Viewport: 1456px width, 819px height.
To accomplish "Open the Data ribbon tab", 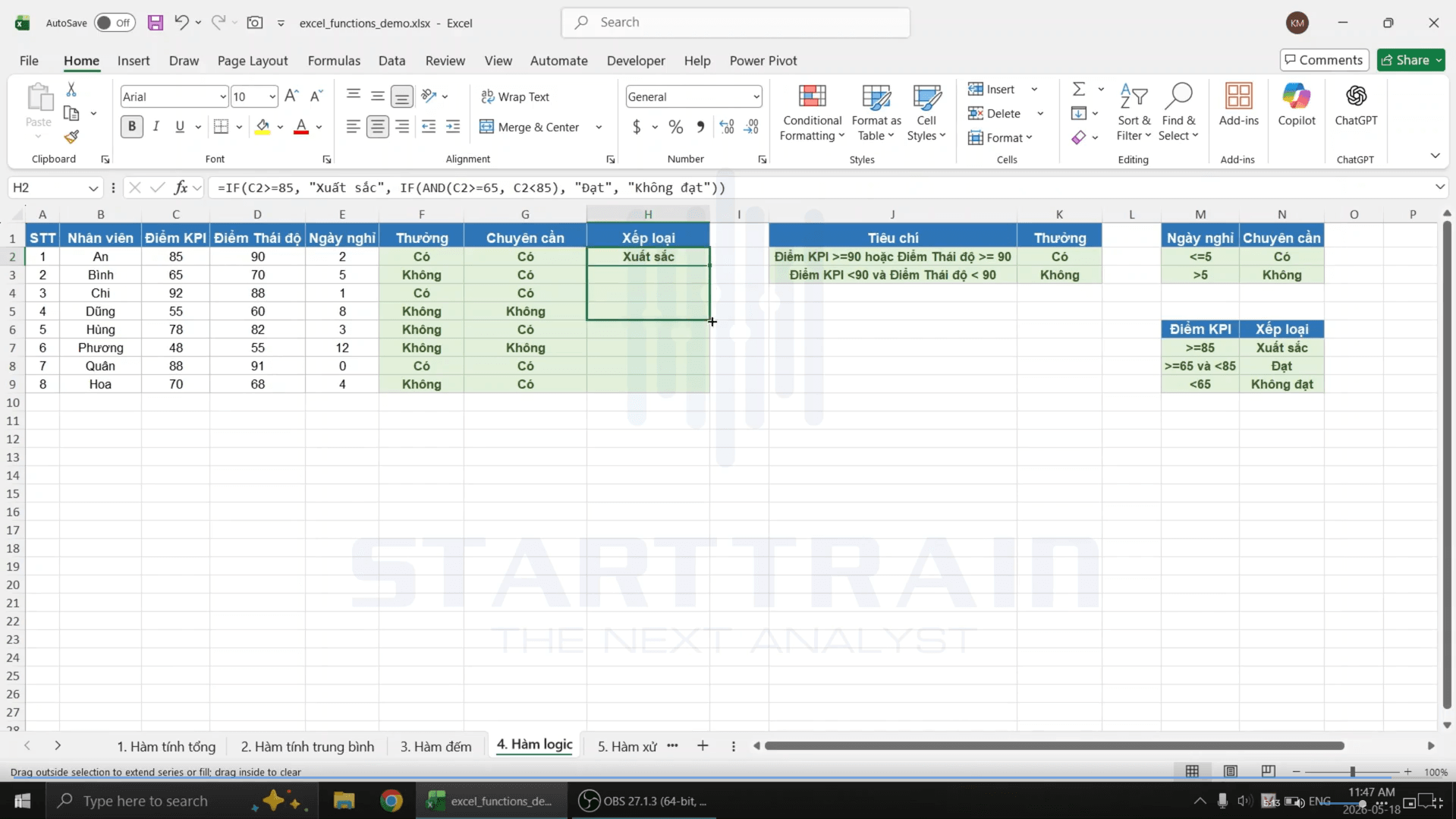I will click(392, 61).
